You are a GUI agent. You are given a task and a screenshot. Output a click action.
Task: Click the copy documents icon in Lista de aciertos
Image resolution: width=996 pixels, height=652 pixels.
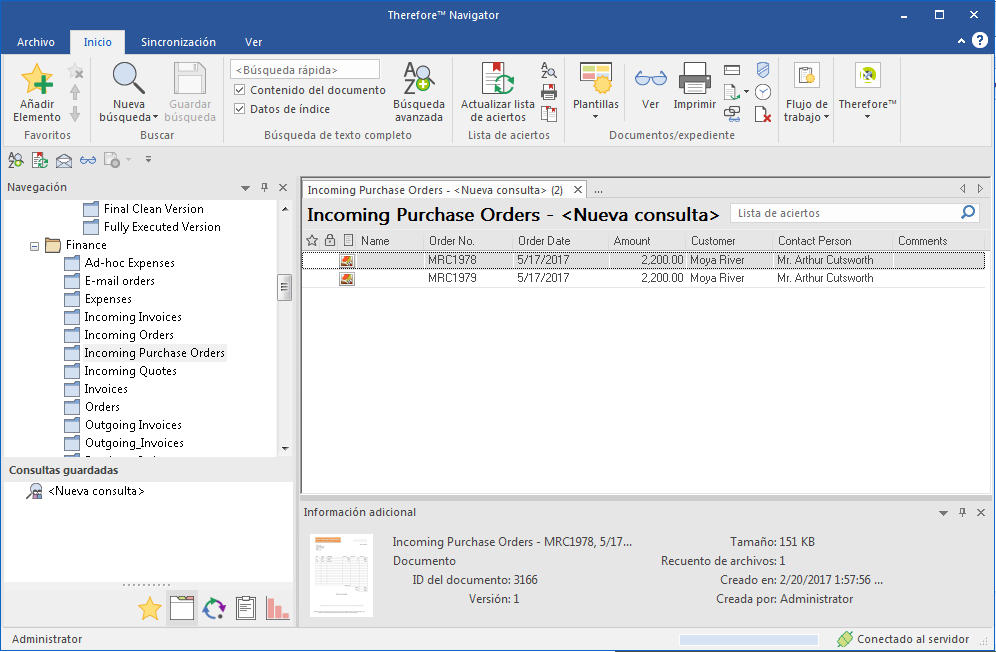click(x=549, y=114)
